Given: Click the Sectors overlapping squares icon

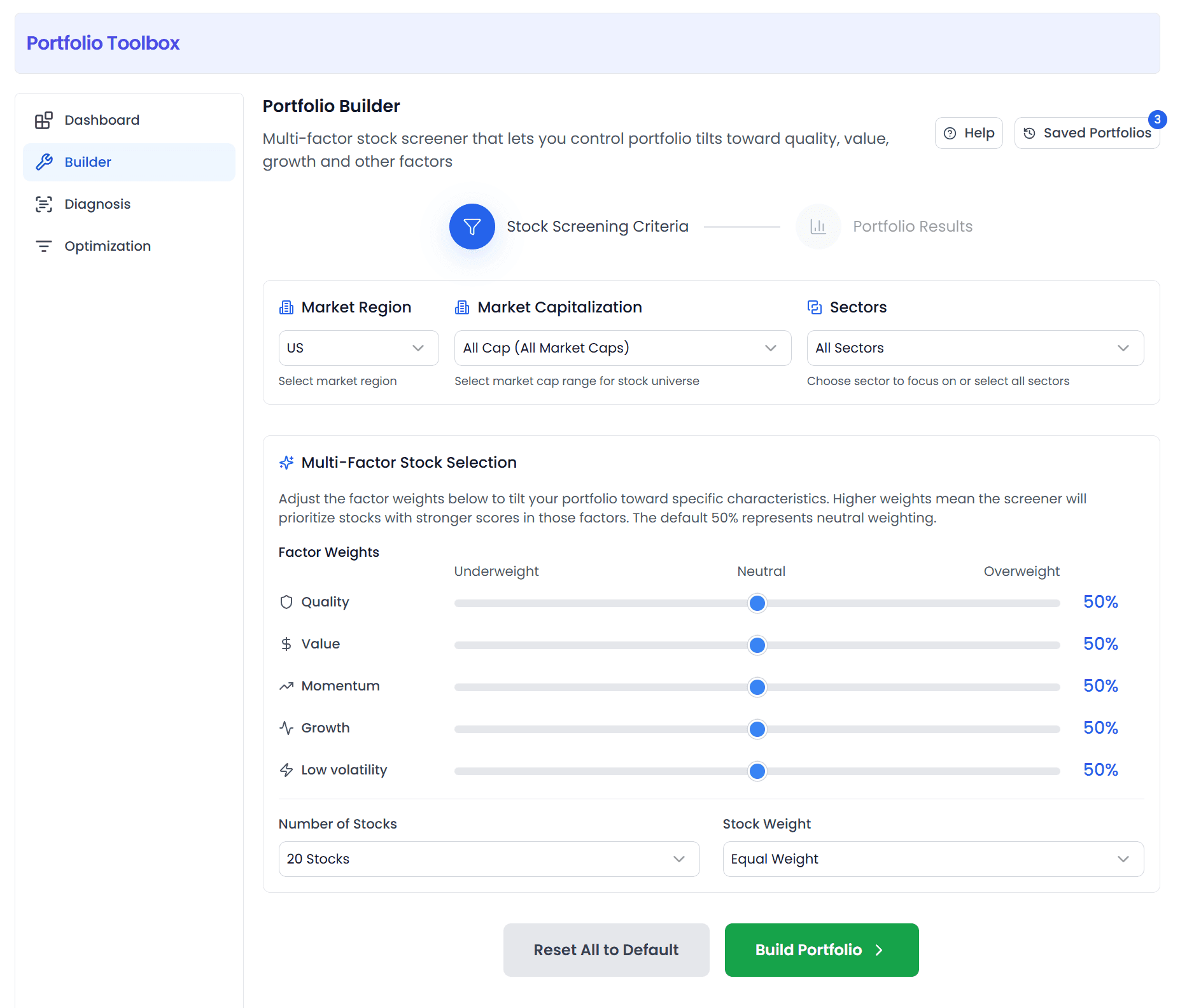Looking at the screenshot, I should 815,308.
